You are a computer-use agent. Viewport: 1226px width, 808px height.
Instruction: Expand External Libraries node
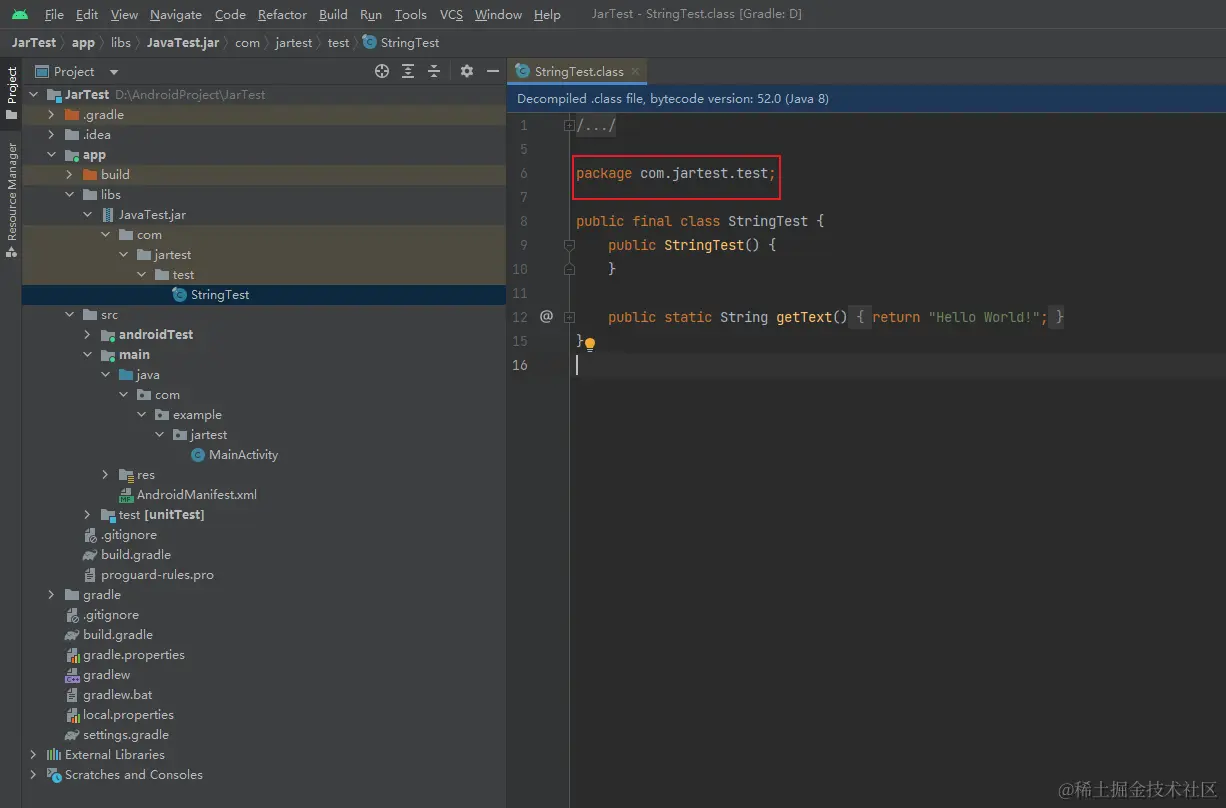pos(33,755)
